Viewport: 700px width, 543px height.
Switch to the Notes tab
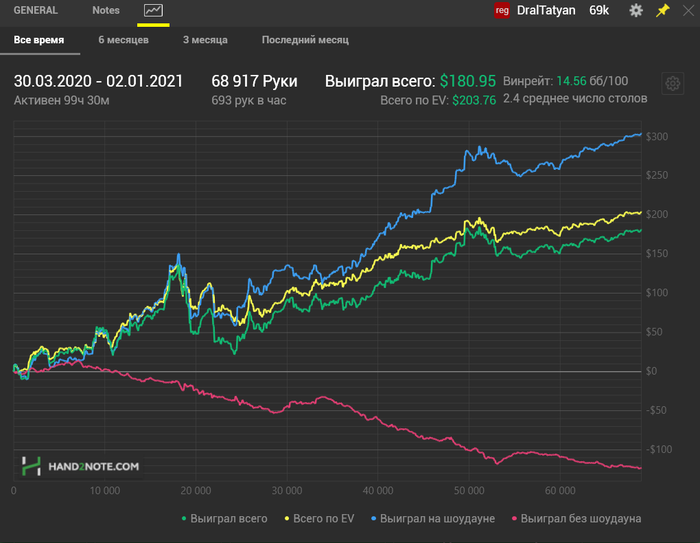coord(106,10)
